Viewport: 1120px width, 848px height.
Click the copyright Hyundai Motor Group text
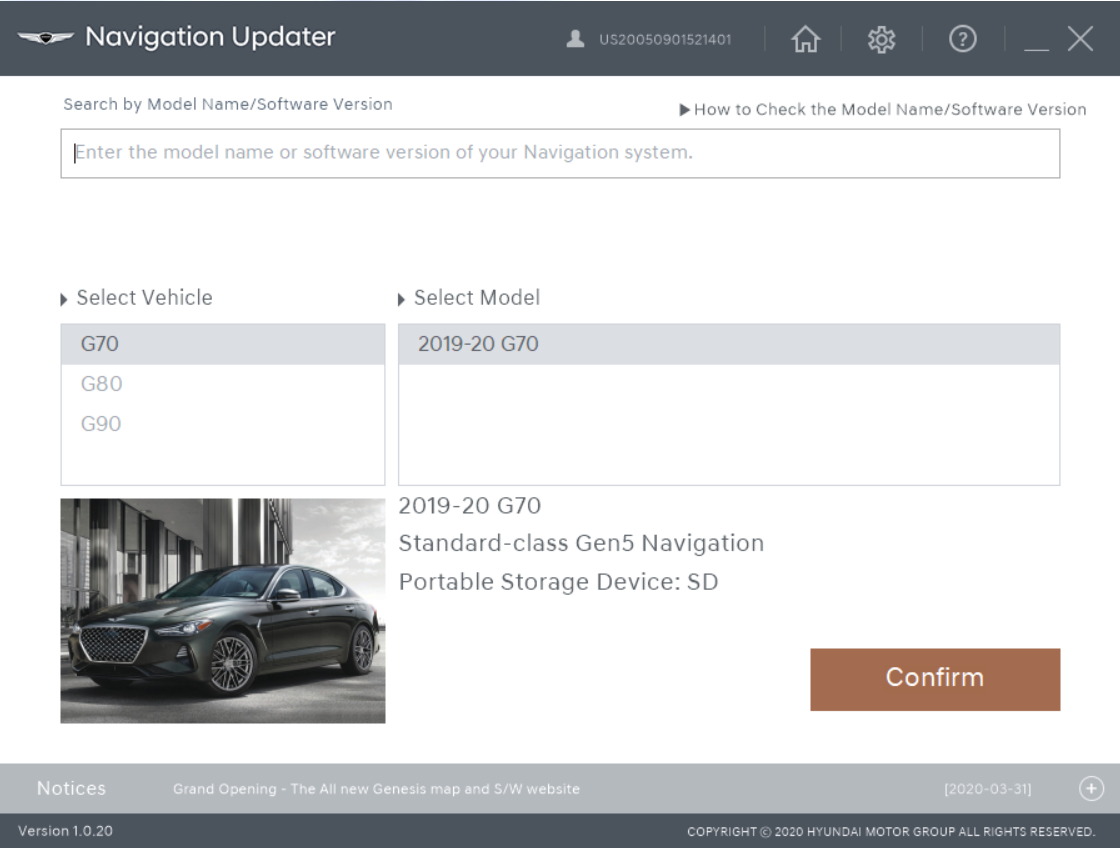click(x=891, y=832)
